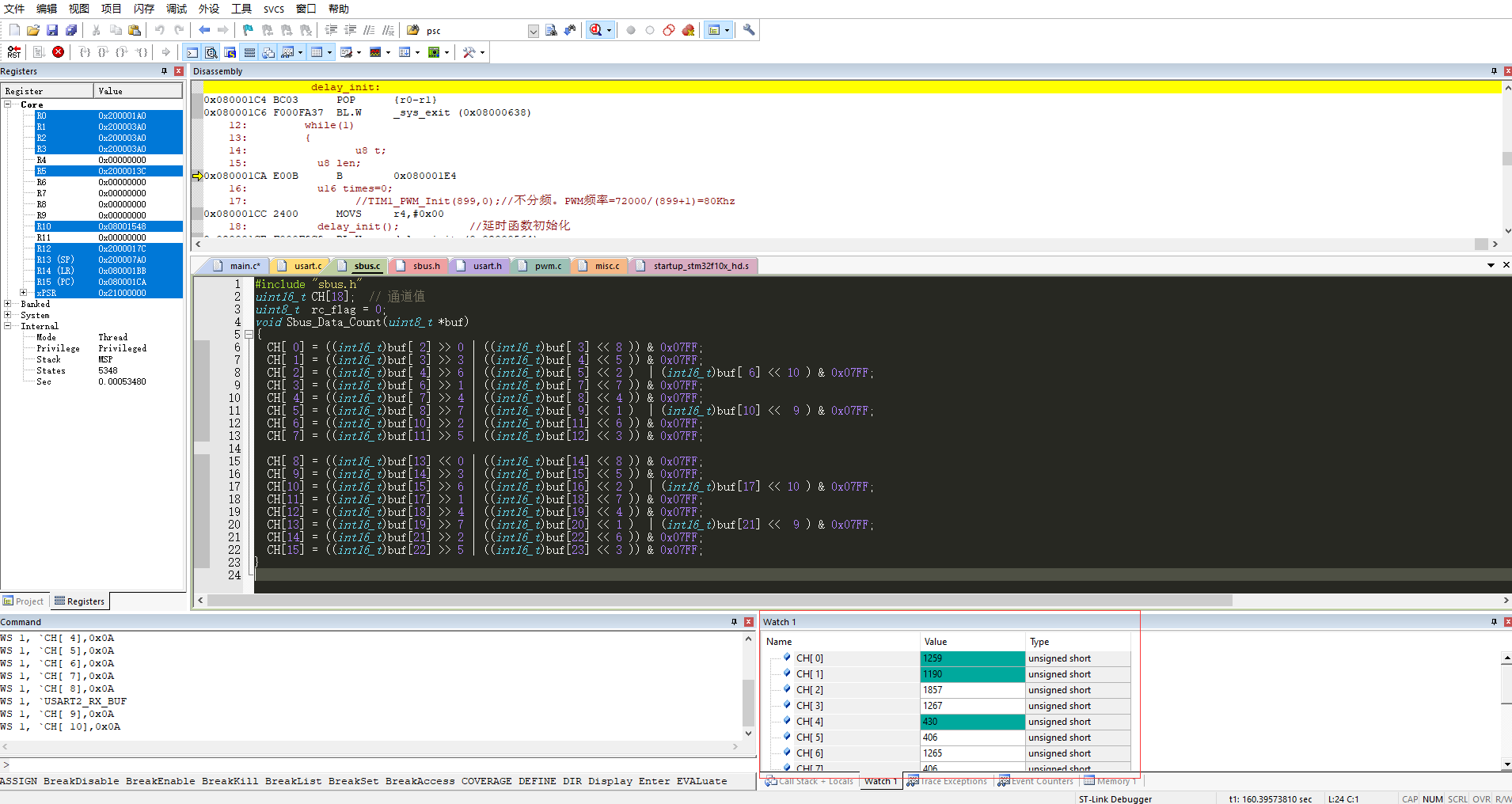Switch to the Project panel tab
Viewport: 1512px width, 804px height.
click(x=24, y=601)
